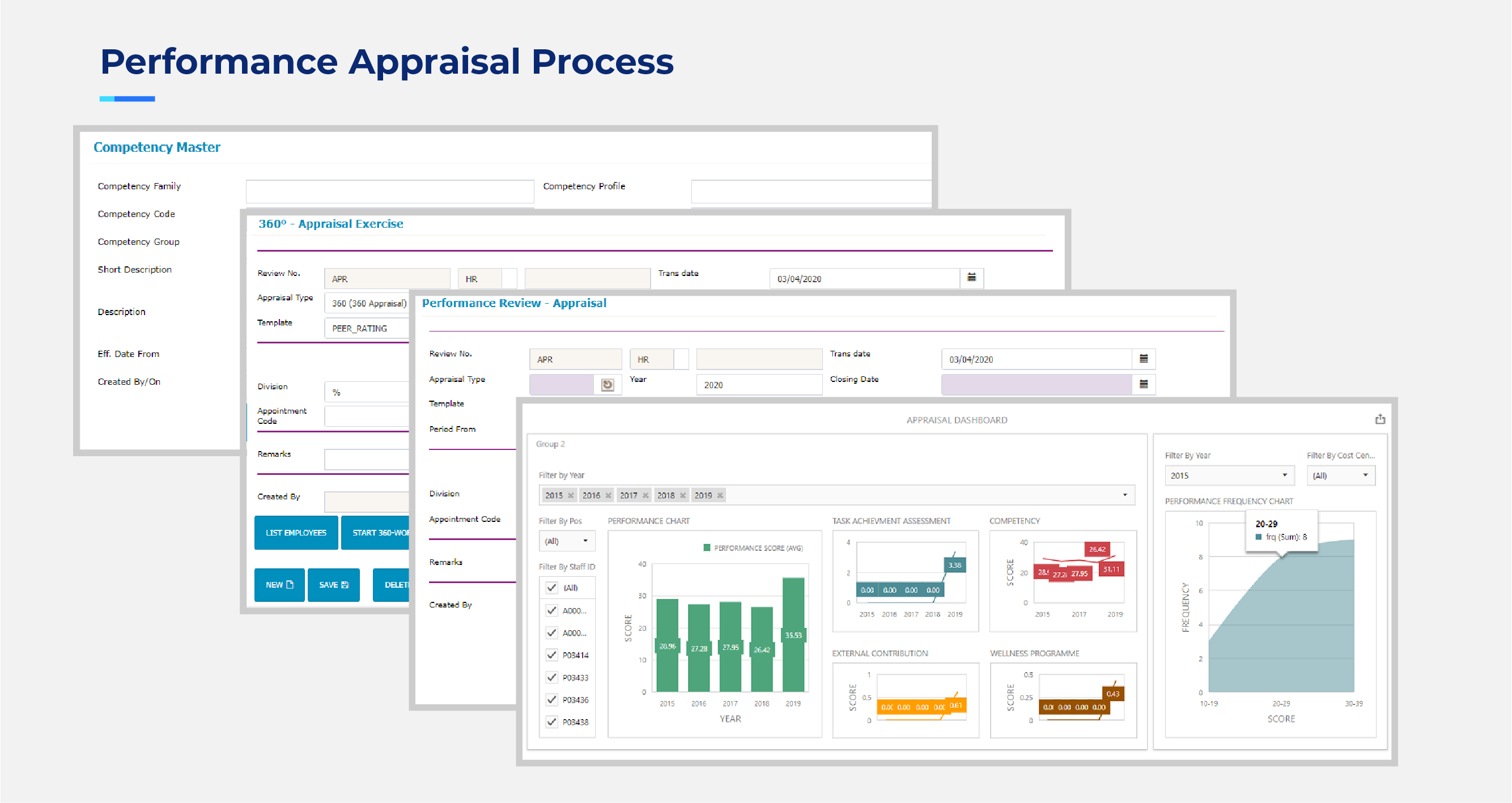Click the refresh icon beside Appraisal Type field
This screenshot has height=803, width=1512.
pos(608,384)
